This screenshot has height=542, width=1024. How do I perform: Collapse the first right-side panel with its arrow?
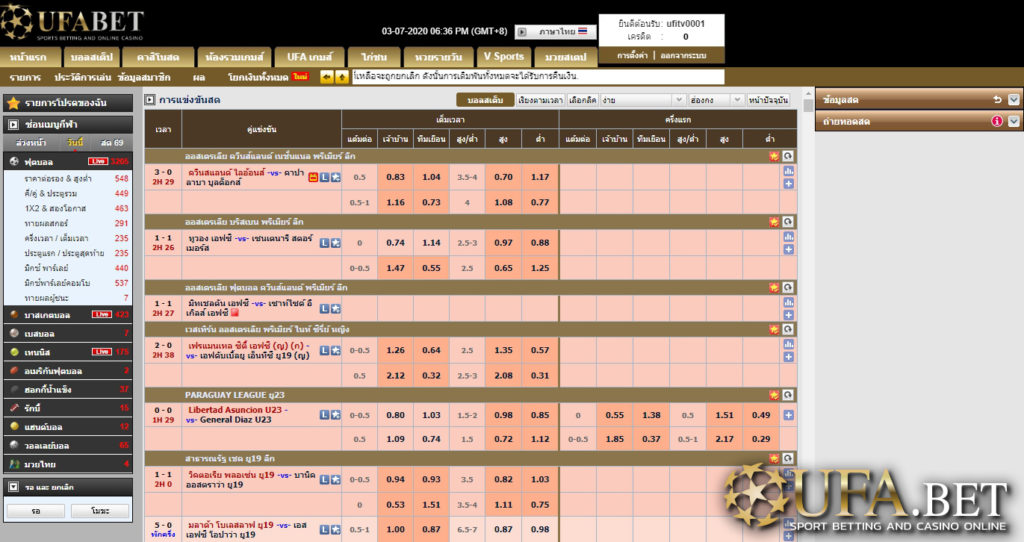(x=1013, y=99)
